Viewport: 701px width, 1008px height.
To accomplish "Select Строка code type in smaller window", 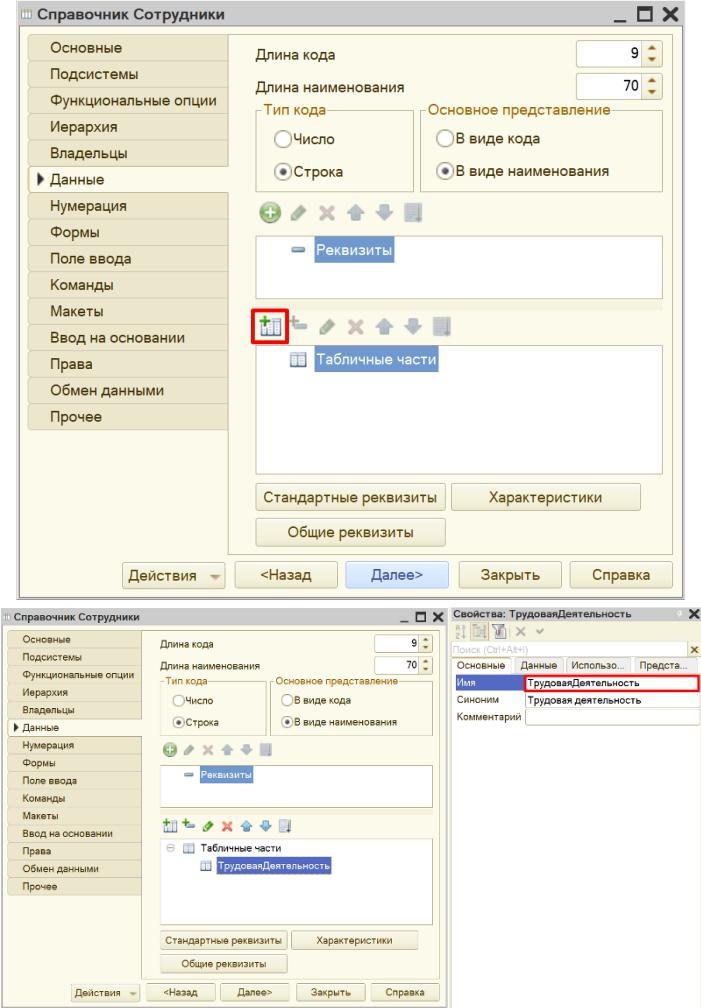I will (179, 723).
